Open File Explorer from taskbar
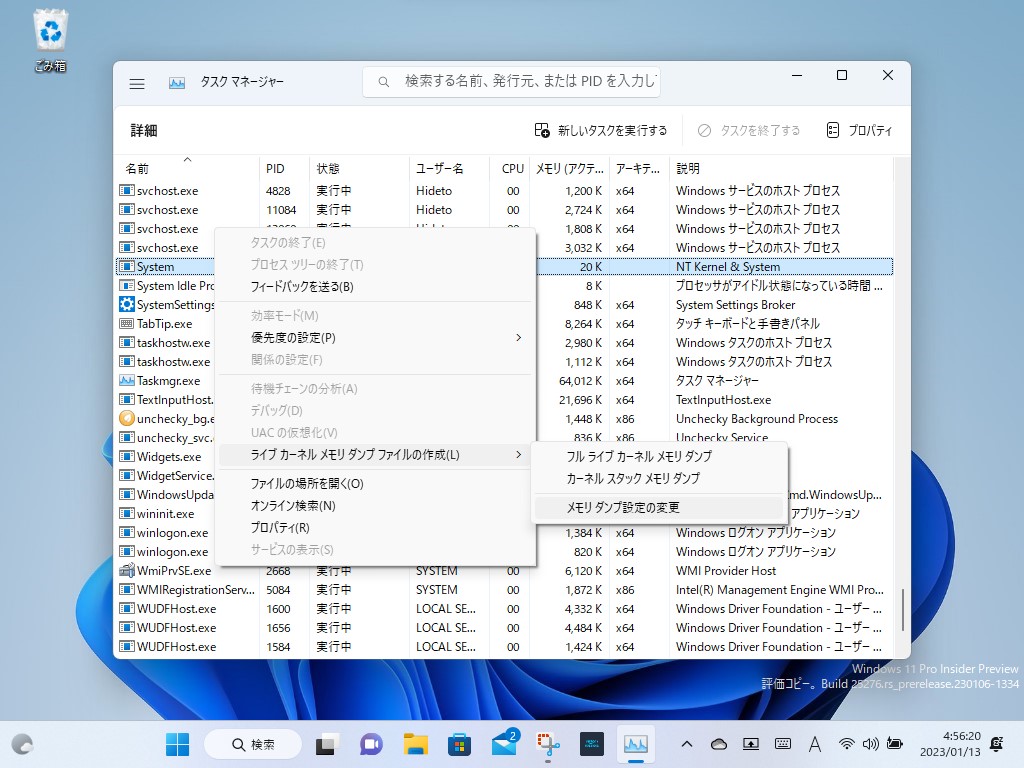Screen dimensions: 1024x768 point(415,744)
